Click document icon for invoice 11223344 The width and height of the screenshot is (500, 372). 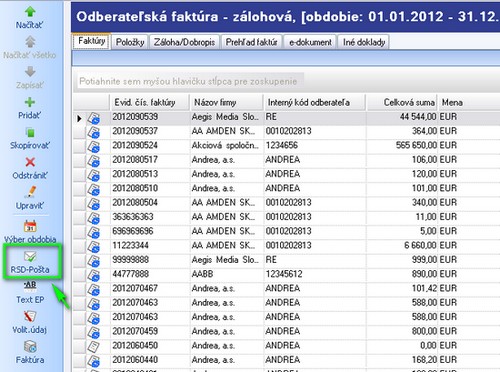pos(94,247)
